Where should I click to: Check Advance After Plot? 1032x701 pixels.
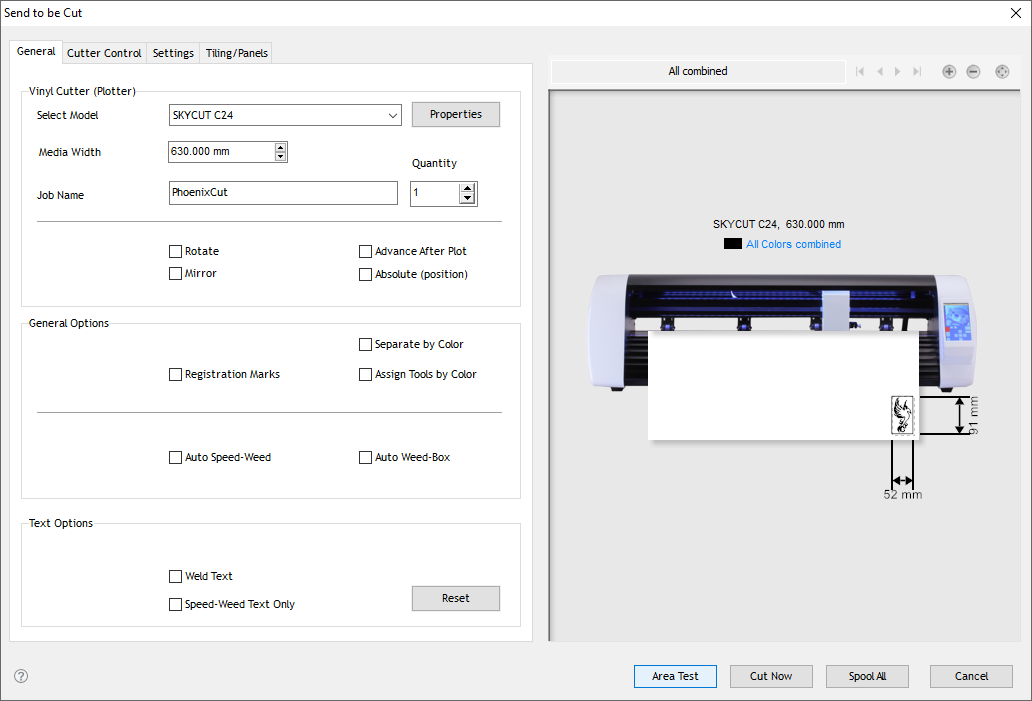point(365,251)
